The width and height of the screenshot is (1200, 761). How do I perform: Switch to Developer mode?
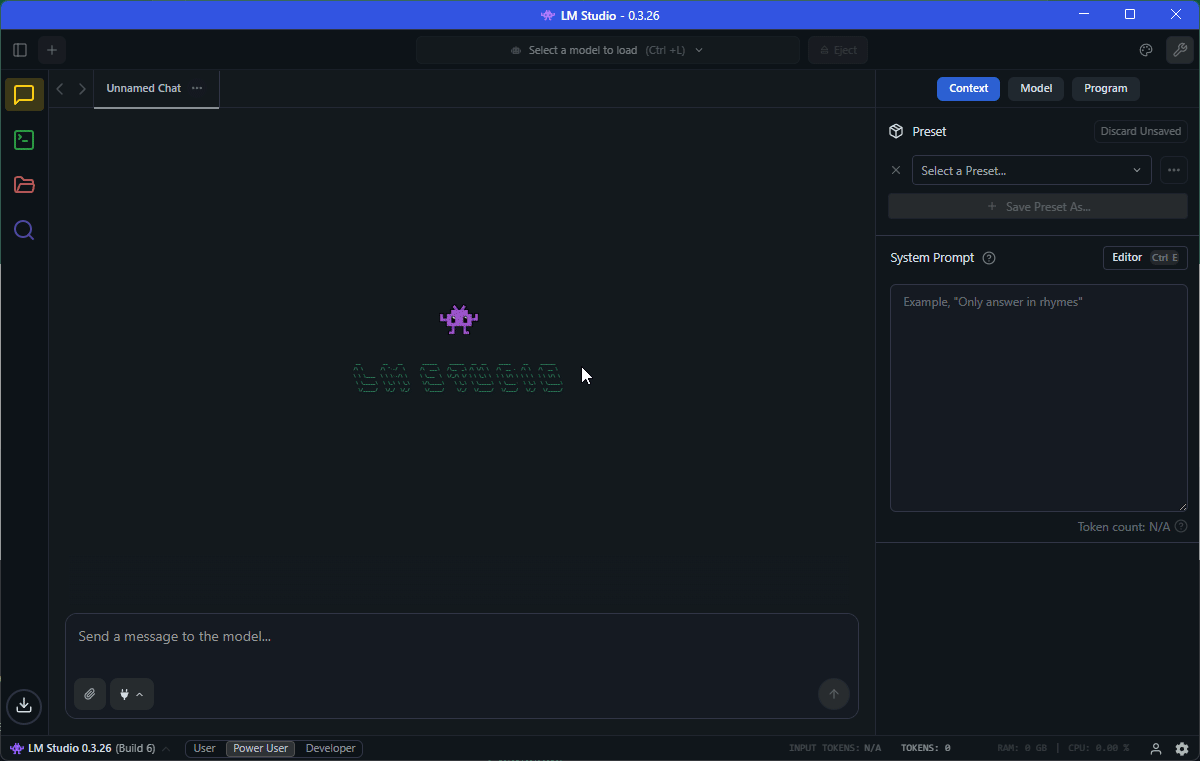(x=330, y=748)
